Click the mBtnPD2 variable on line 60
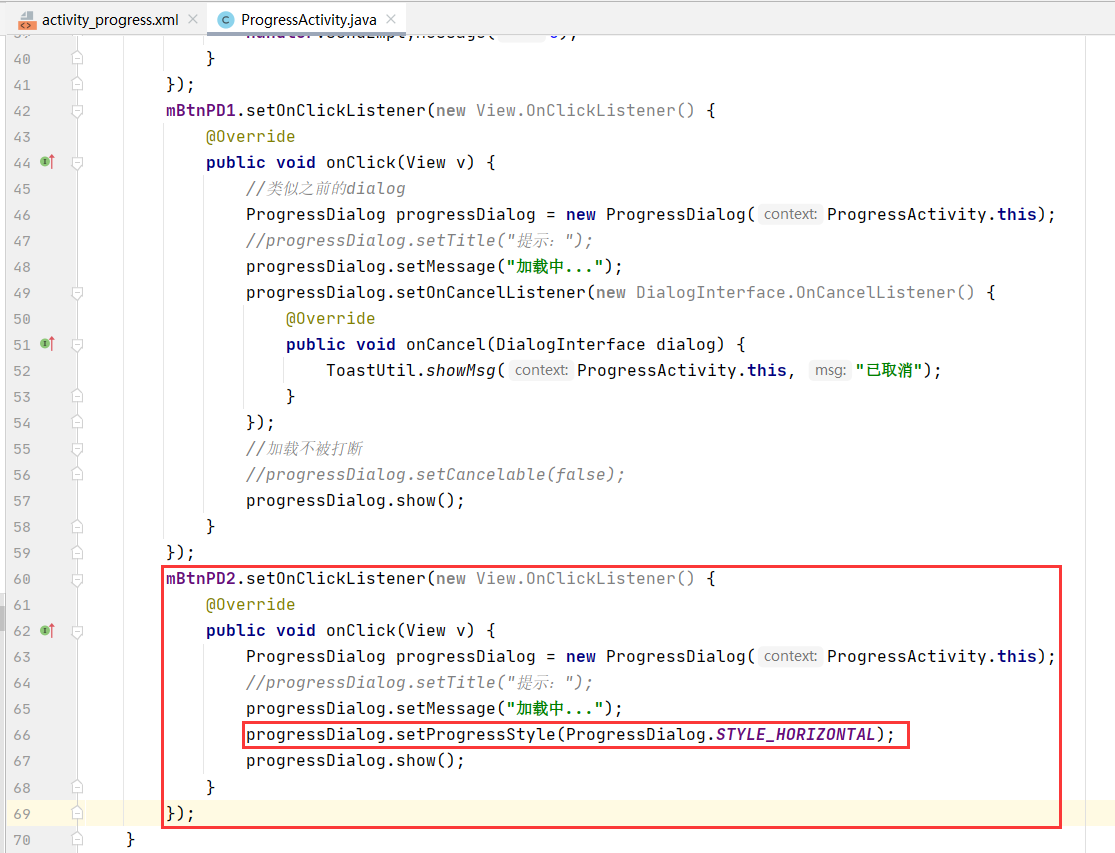 point(201,579)
